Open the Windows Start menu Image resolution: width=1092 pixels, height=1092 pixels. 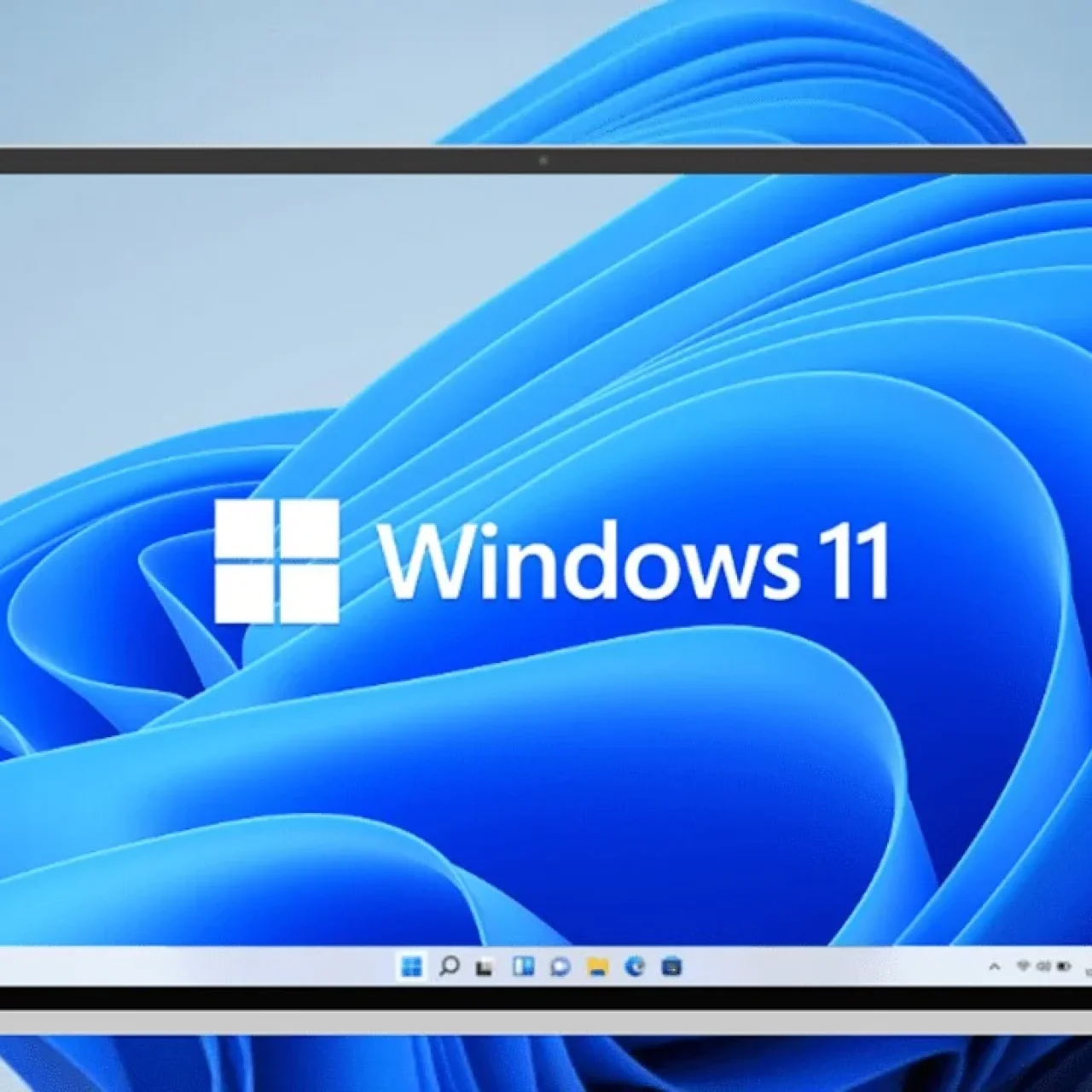411,966
